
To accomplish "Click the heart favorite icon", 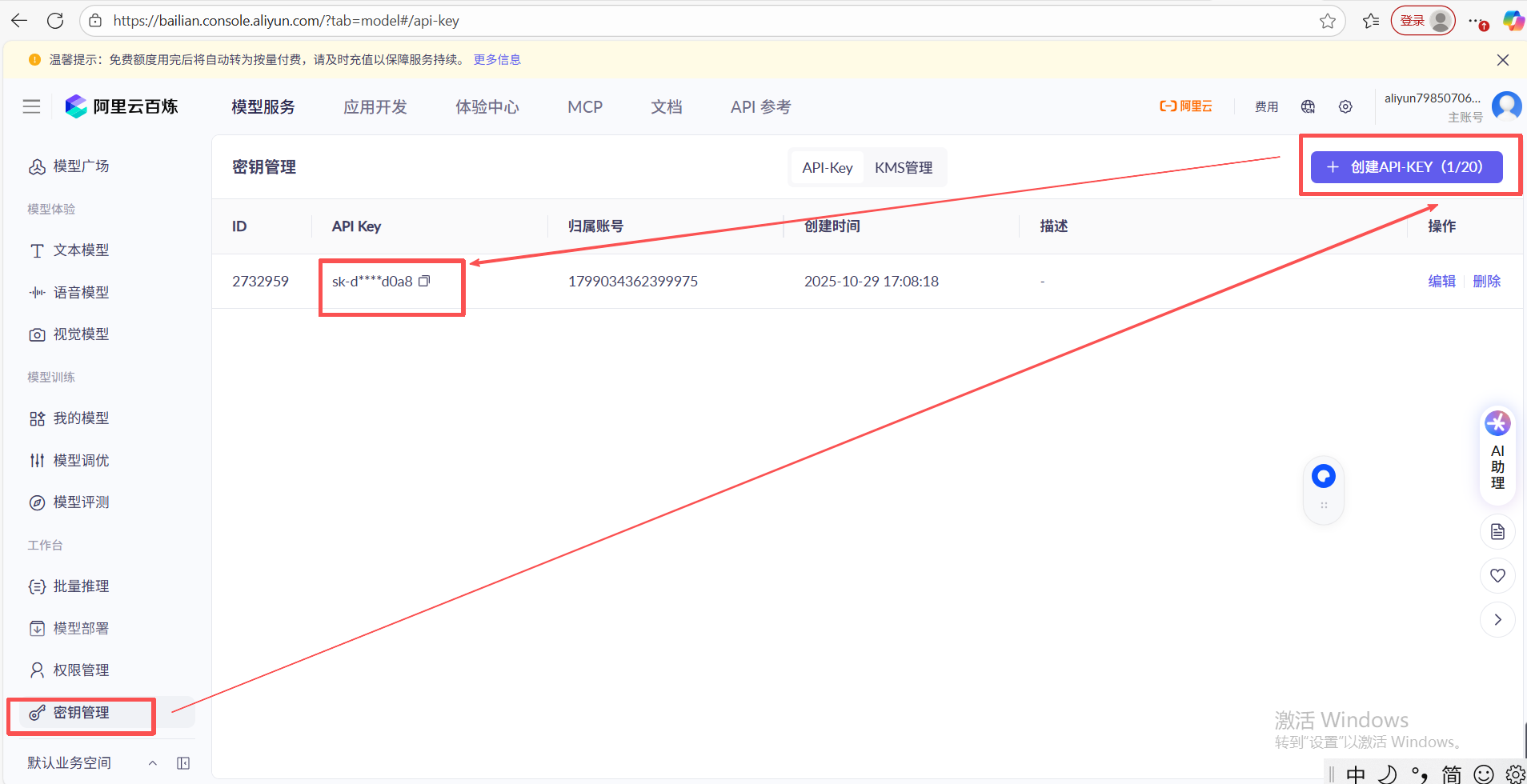I will 1497,575.
